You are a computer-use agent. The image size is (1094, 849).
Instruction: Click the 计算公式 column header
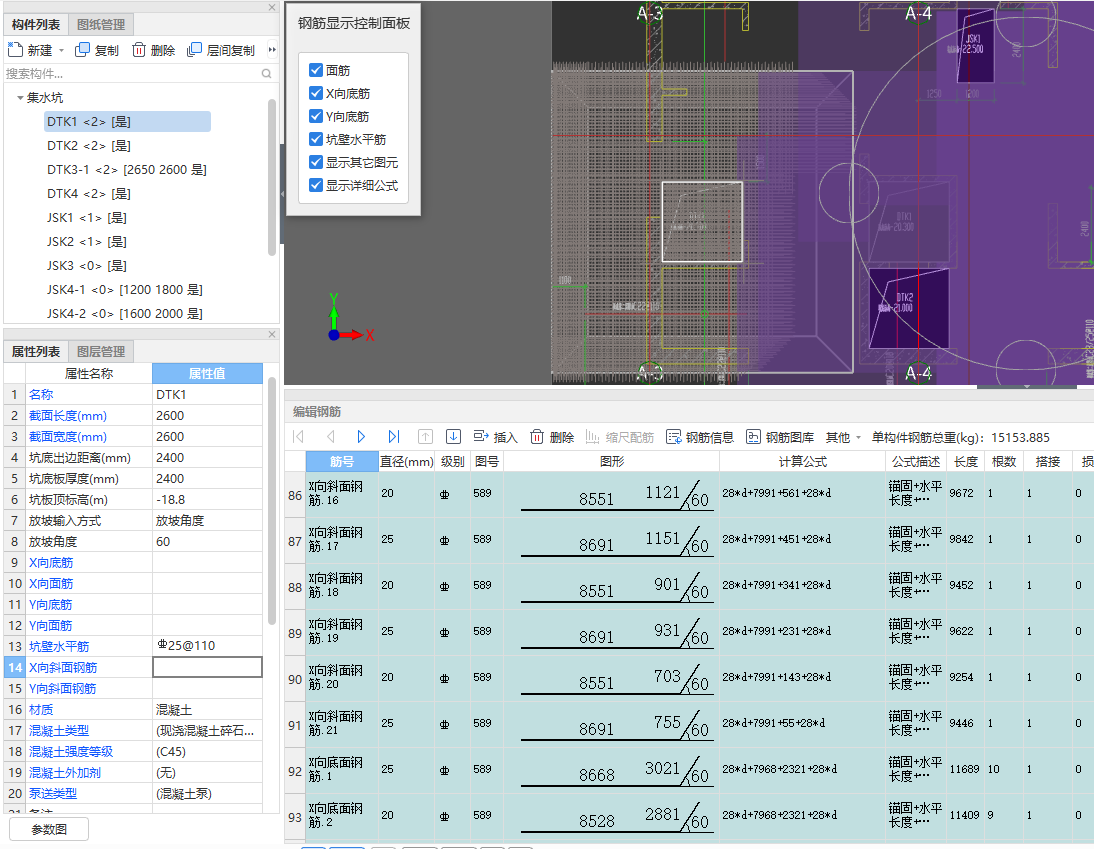click(802, 461)
